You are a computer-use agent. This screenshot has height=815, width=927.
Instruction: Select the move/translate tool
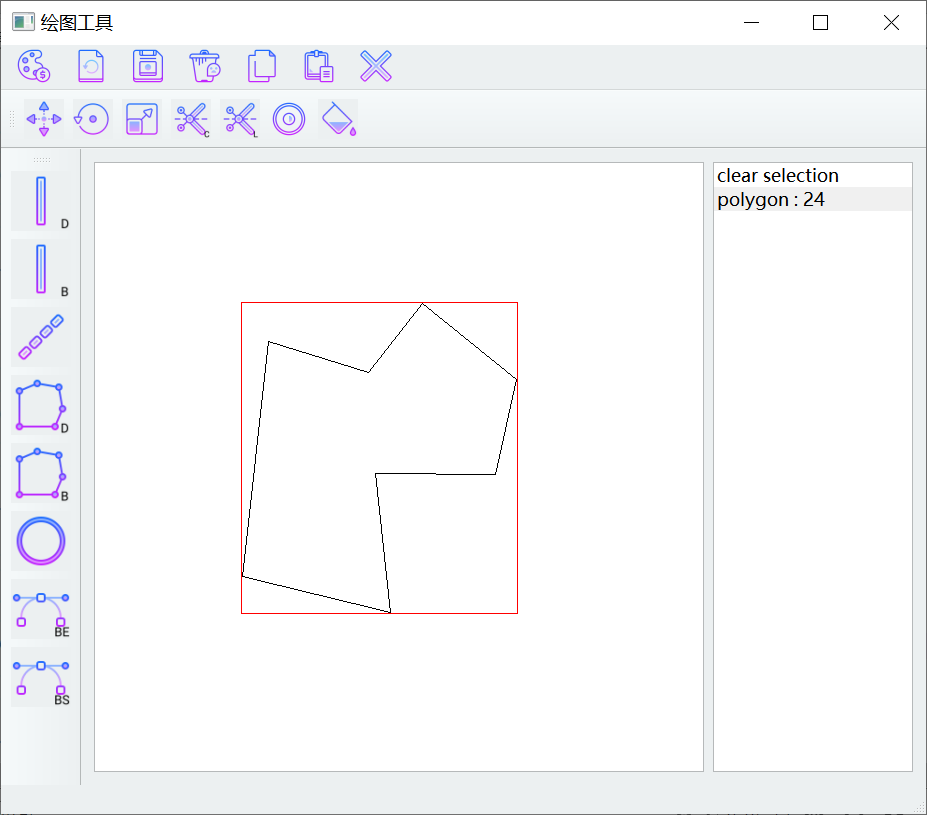44,119
